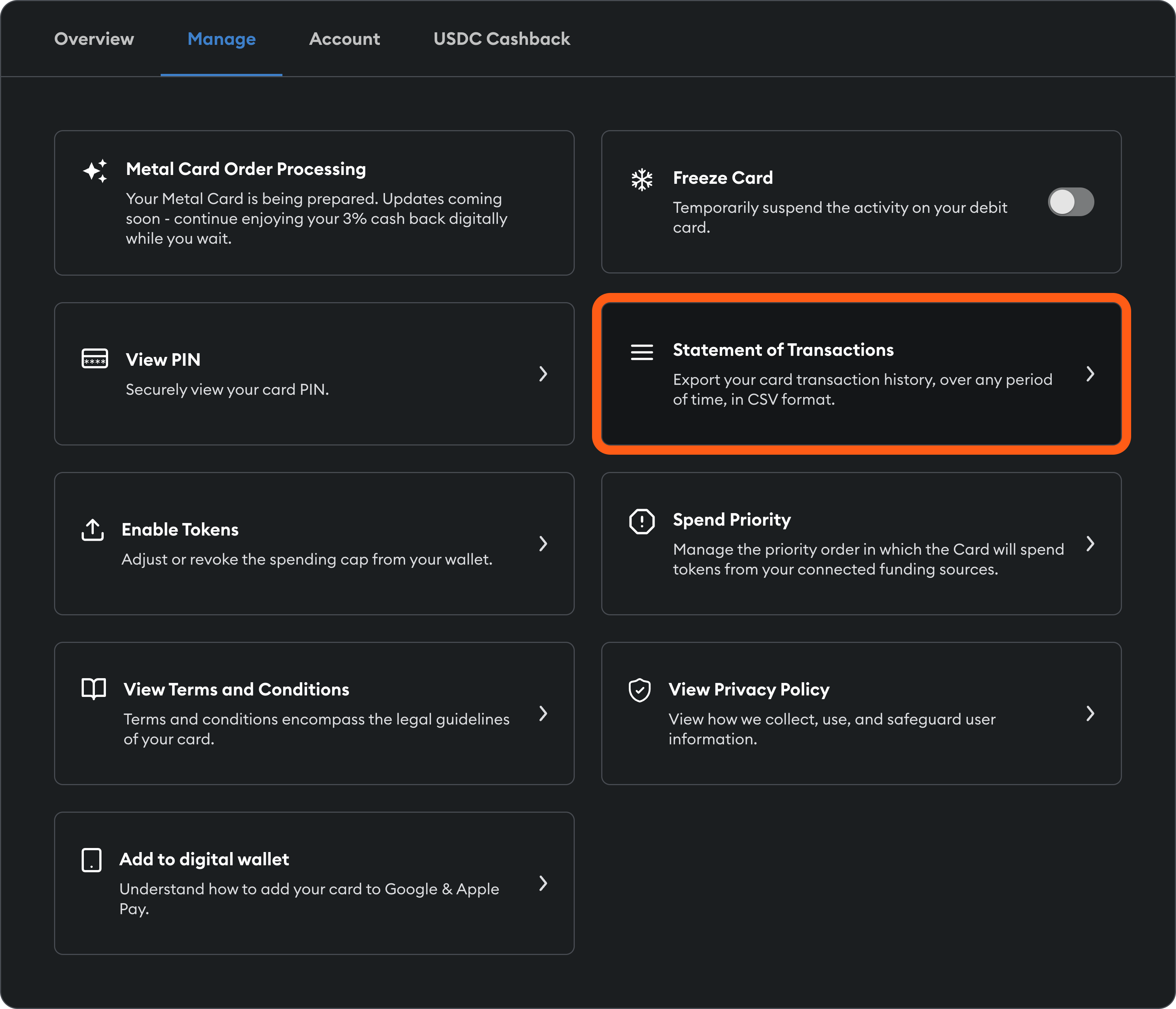This screenshot has height=1009, width=1176.
Task: Click the digital wallet phone icon
Action: (x=91, y=860)
